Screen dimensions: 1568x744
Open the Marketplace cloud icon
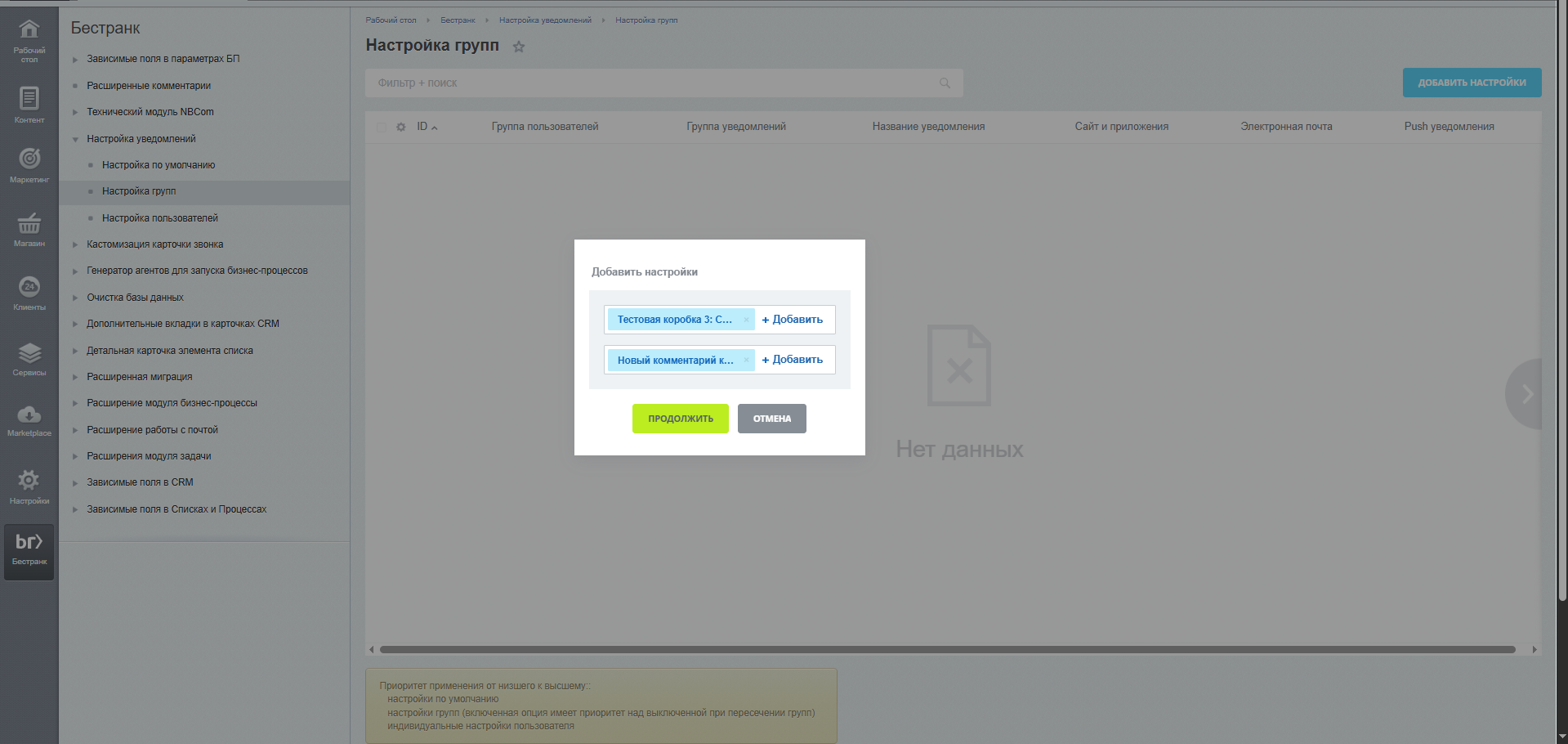[29, 415]
